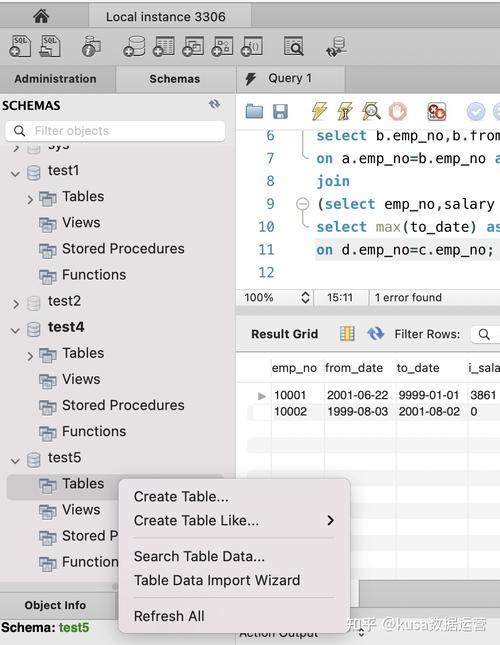Expand Tables under test4
The height and width of the screenshot is (645, 500).
[30, 356]
